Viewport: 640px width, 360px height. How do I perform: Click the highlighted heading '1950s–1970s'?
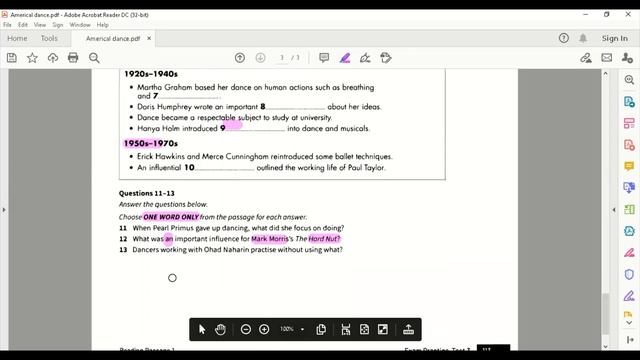pyautogui.click(x=151, y=143)
